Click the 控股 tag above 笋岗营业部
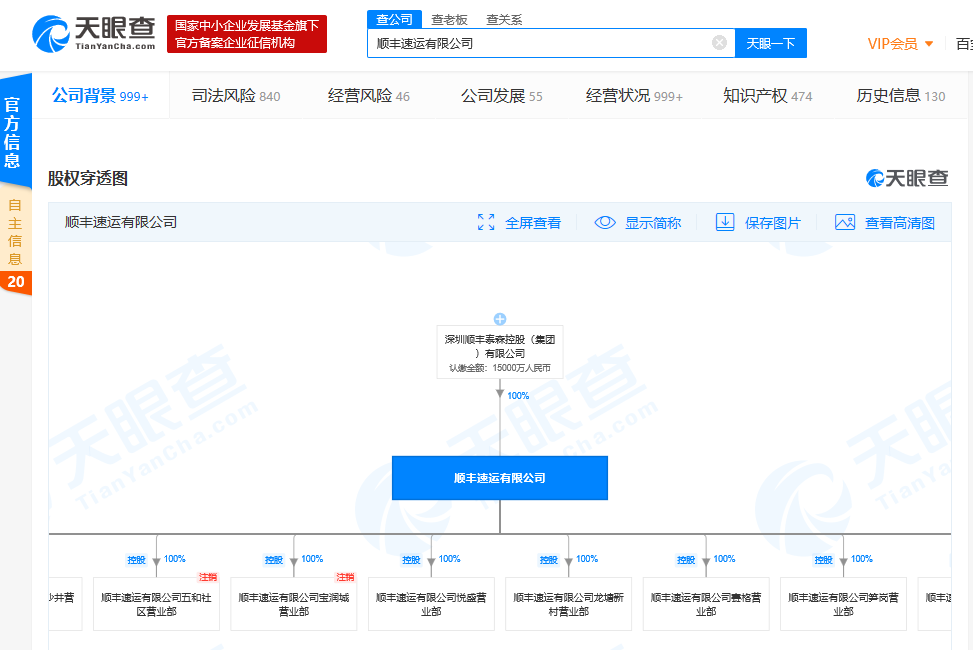 [x=823, y=559]
